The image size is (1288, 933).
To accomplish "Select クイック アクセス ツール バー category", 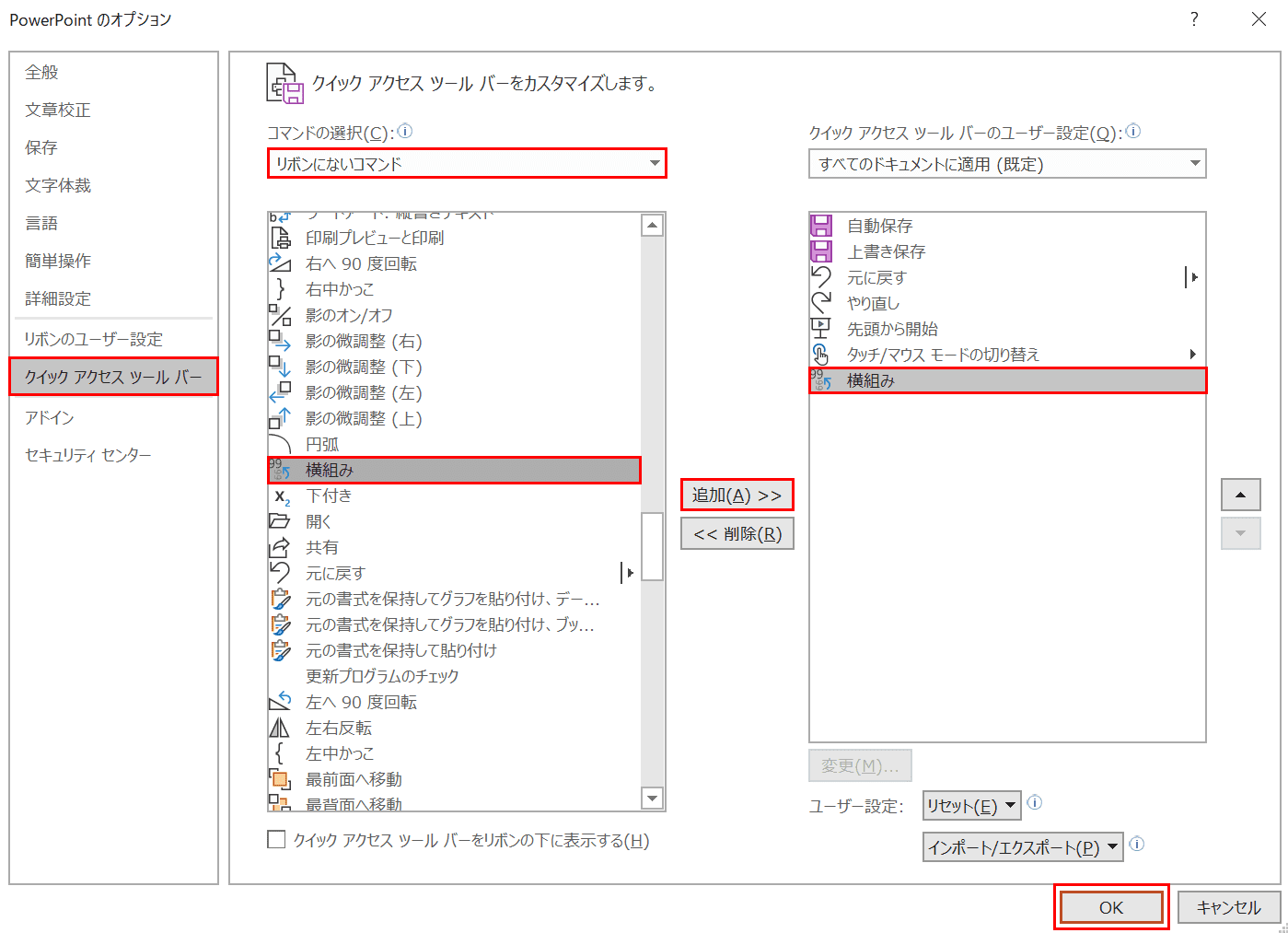I will 114,377.
